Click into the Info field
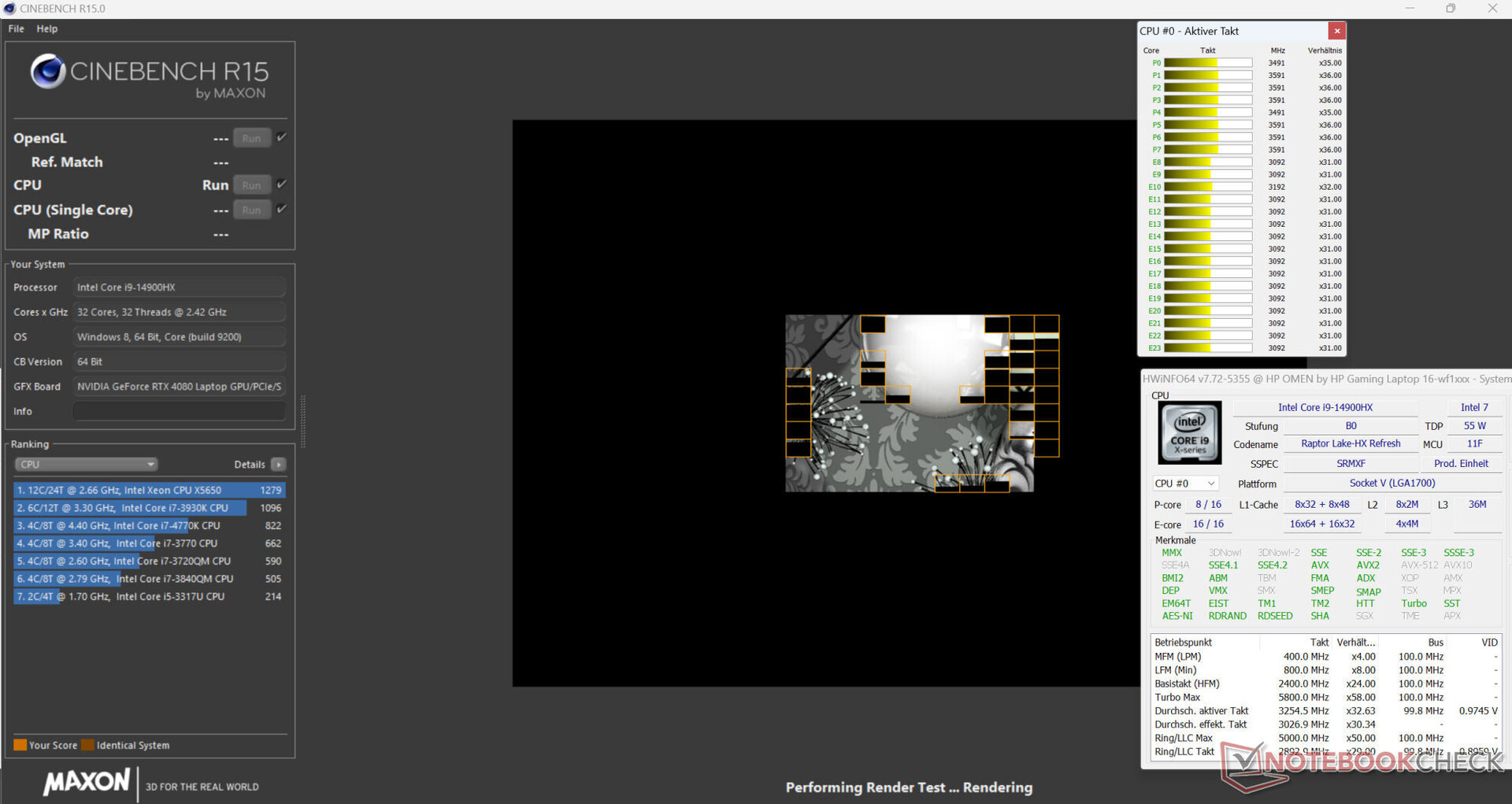Image resolution: width=1512 pixels, height=804 pixels. click(x=180, y=411)
